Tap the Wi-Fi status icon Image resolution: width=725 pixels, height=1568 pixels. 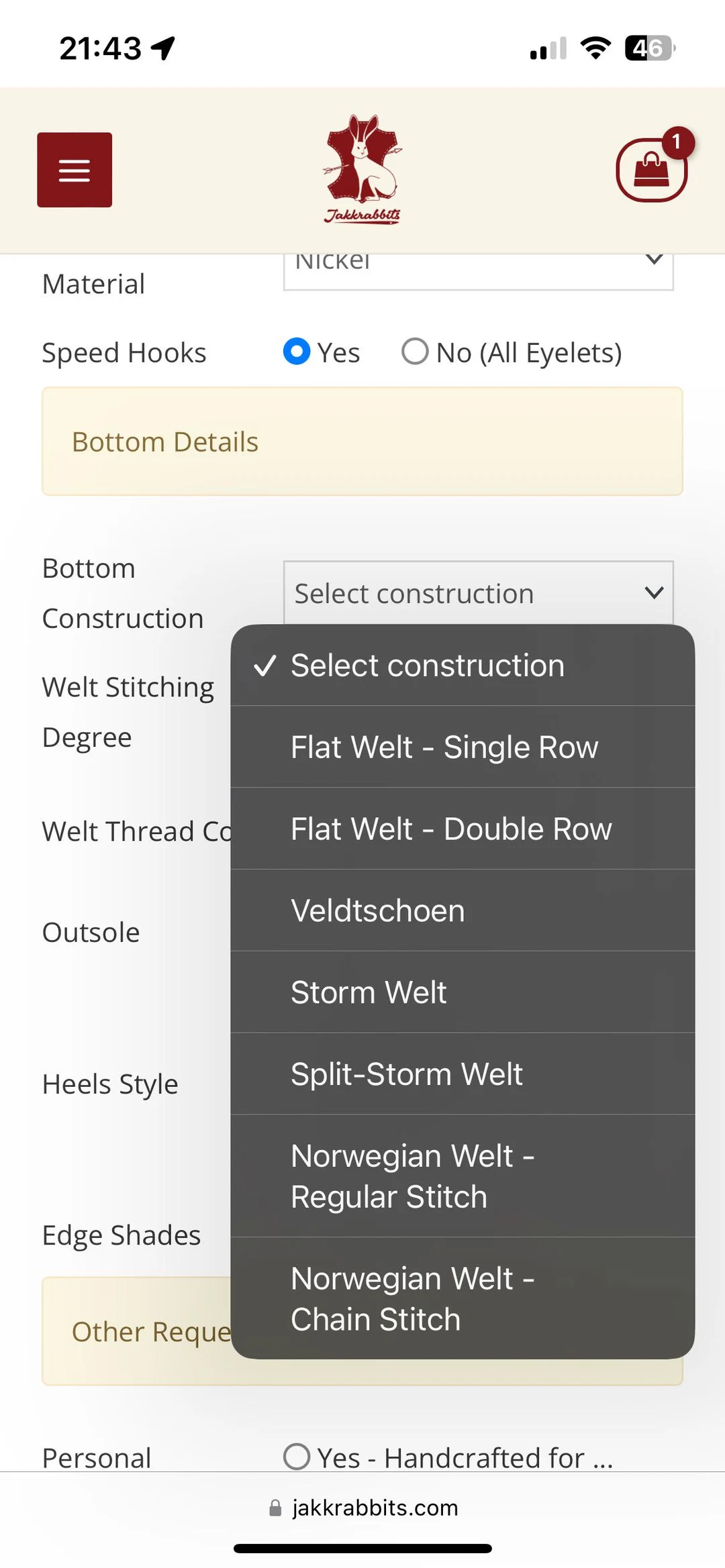[x=595, y=48]
